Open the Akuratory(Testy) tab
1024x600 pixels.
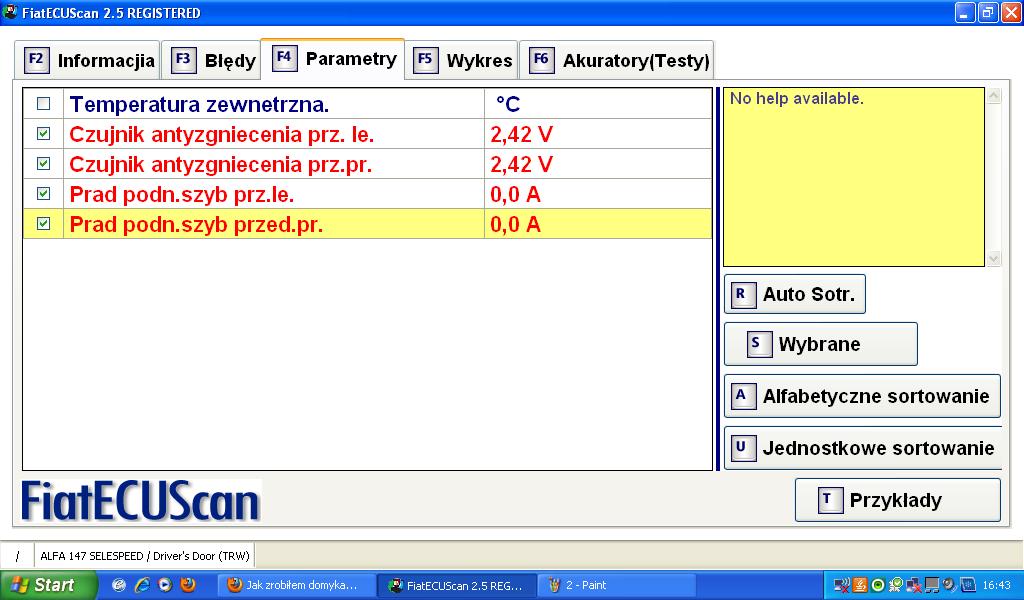pyautogui.click(x=616, y=60)
